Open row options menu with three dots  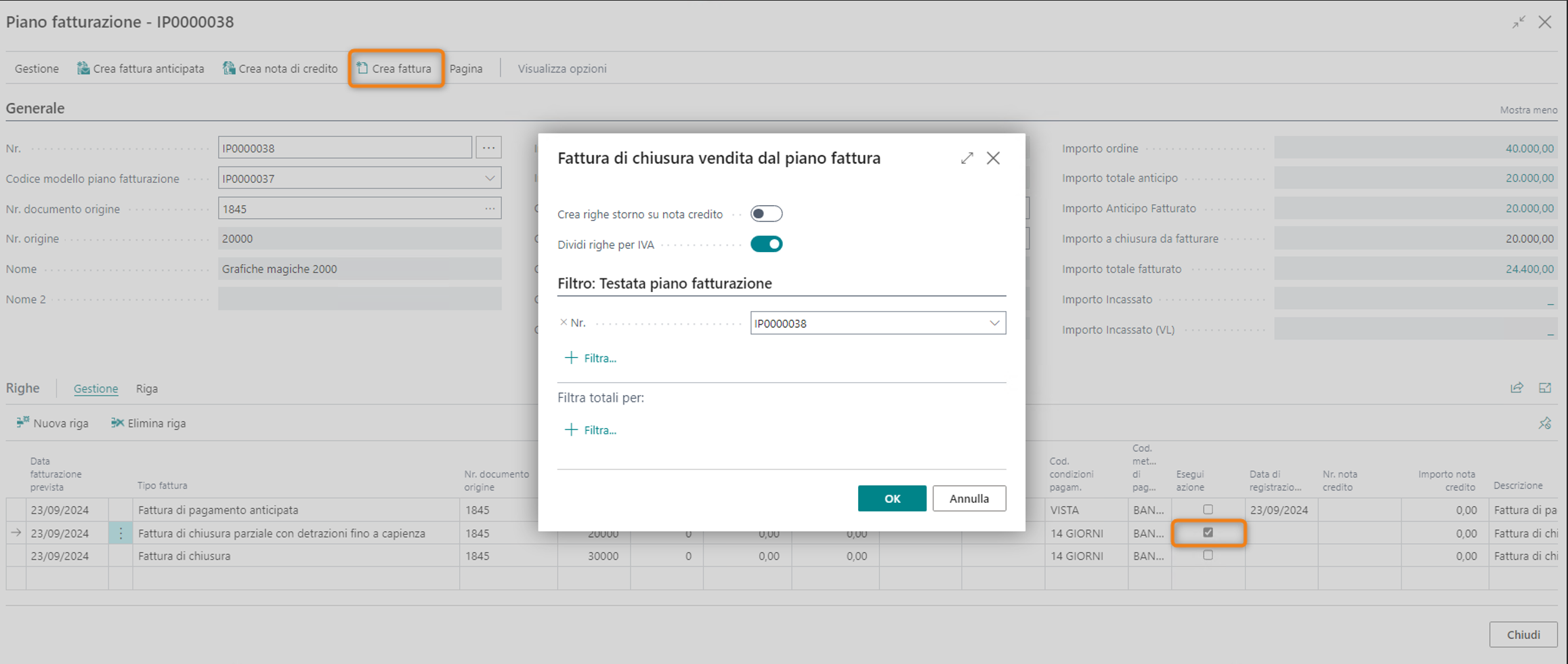[121, 533]
